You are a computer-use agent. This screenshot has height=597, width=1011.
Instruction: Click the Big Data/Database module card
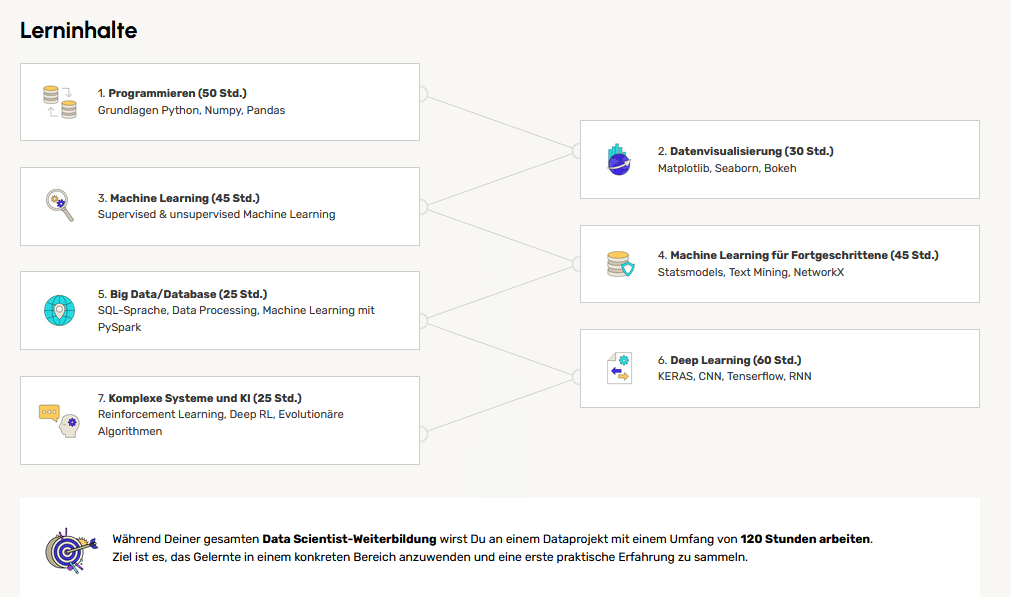[x=220, y=310]
